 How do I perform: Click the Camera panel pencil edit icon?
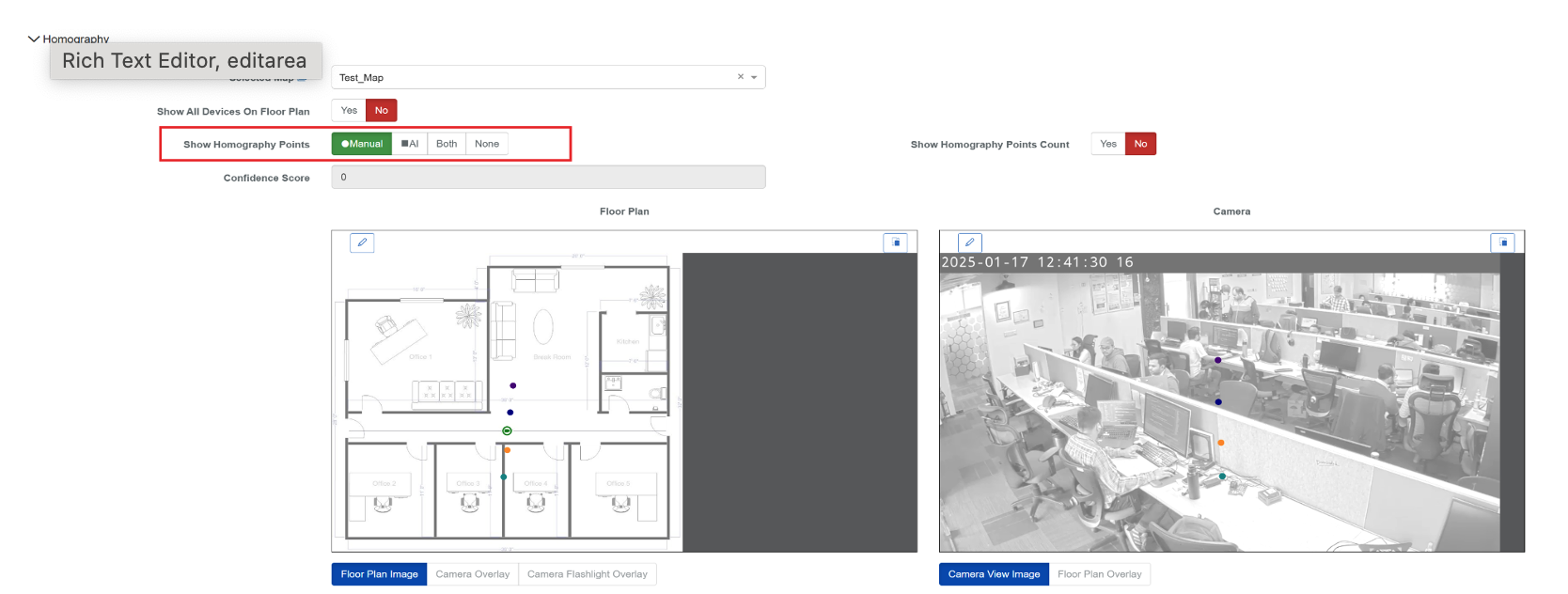(x=969, y=242)
